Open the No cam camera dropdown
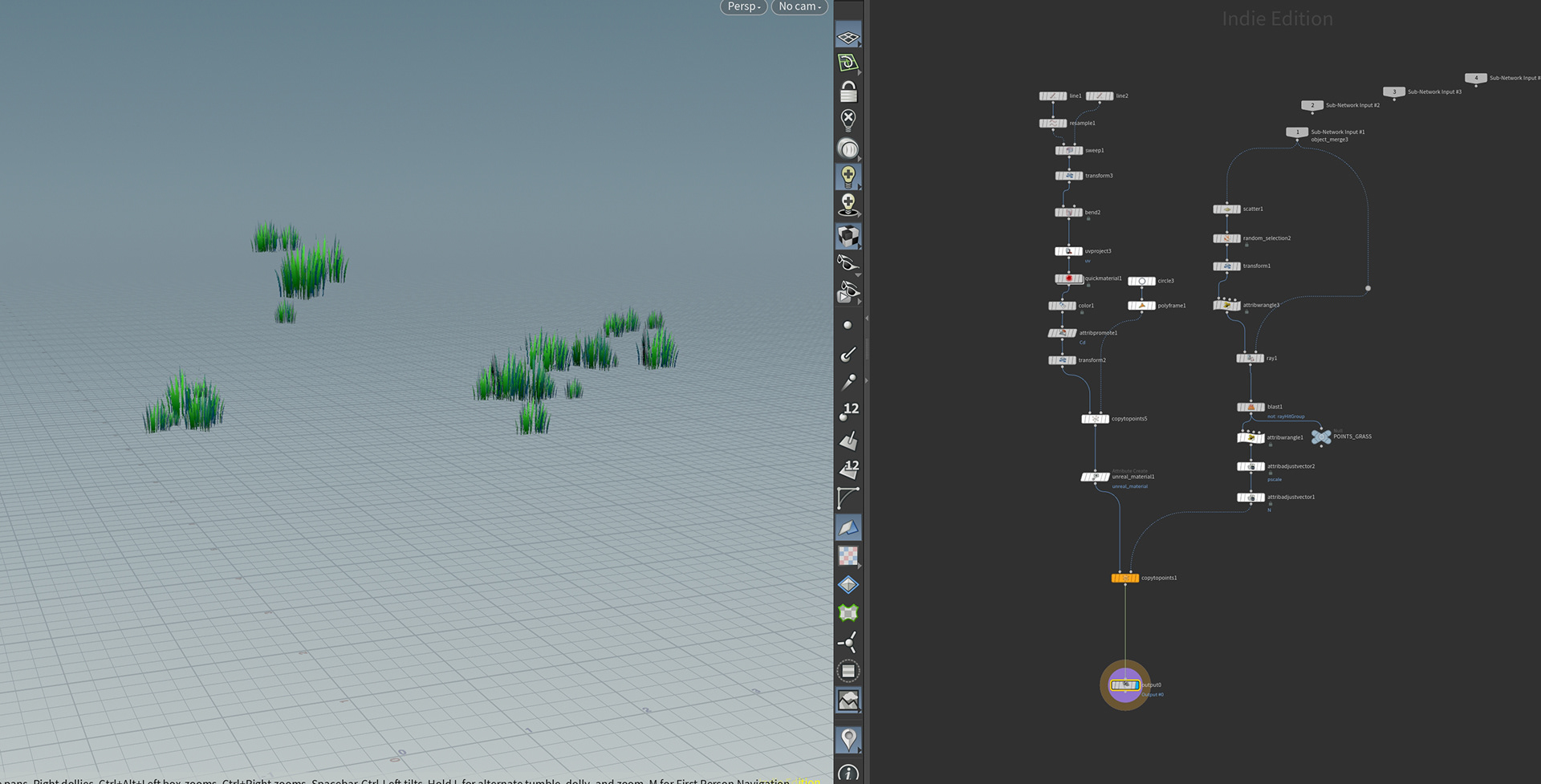 pos(799,6)
